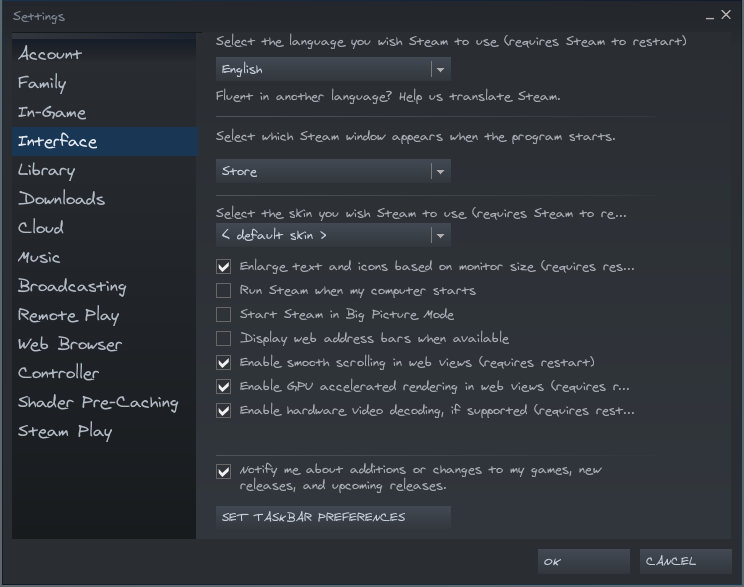
Task: Enable Run Steam when my computer starts
Action: [x=224, y=291]
